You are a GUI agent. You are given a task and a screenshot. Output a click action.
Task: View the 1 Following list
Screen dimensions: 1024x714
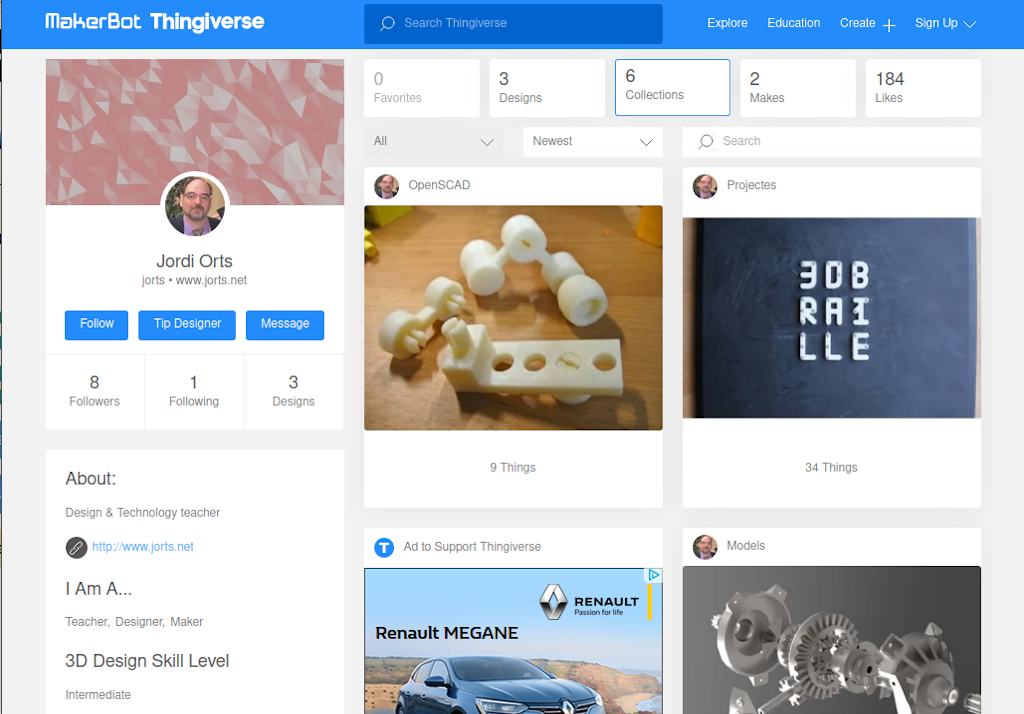(194, 391)
